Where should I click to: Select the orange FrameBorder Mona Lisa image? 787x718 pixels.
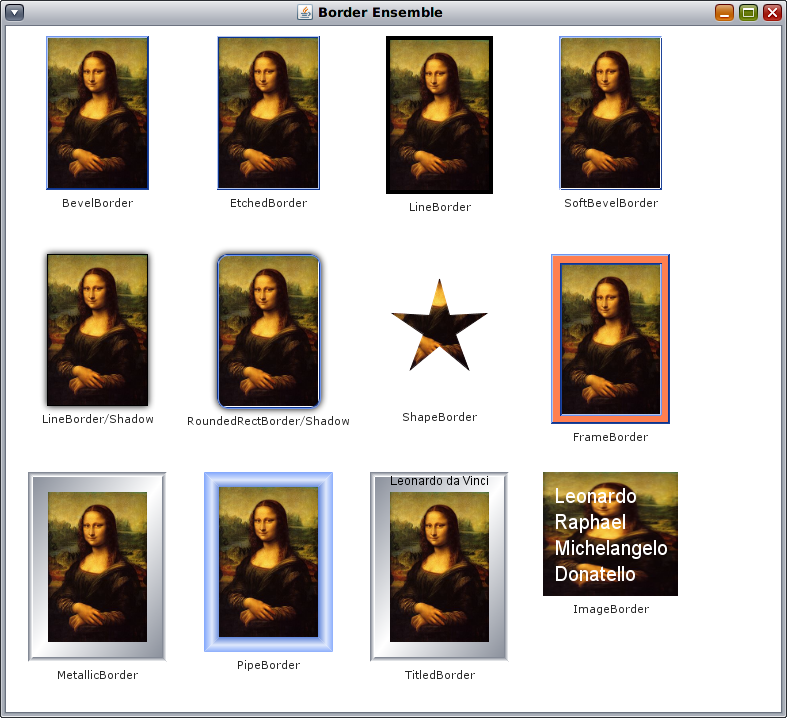click(x=610, y=339)
